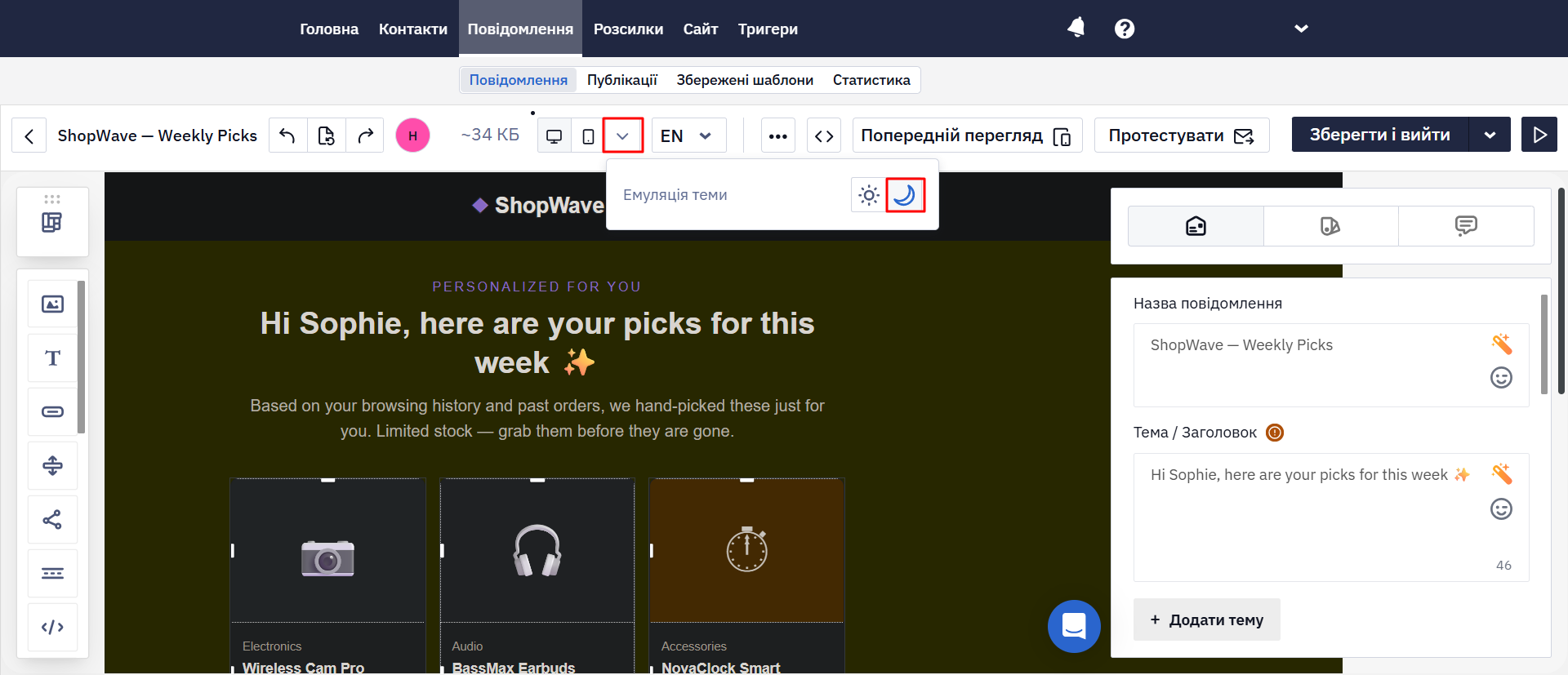Insert emoji into message name
The width and height of the screenshot is (1568, 675).
pos(1501,377)
